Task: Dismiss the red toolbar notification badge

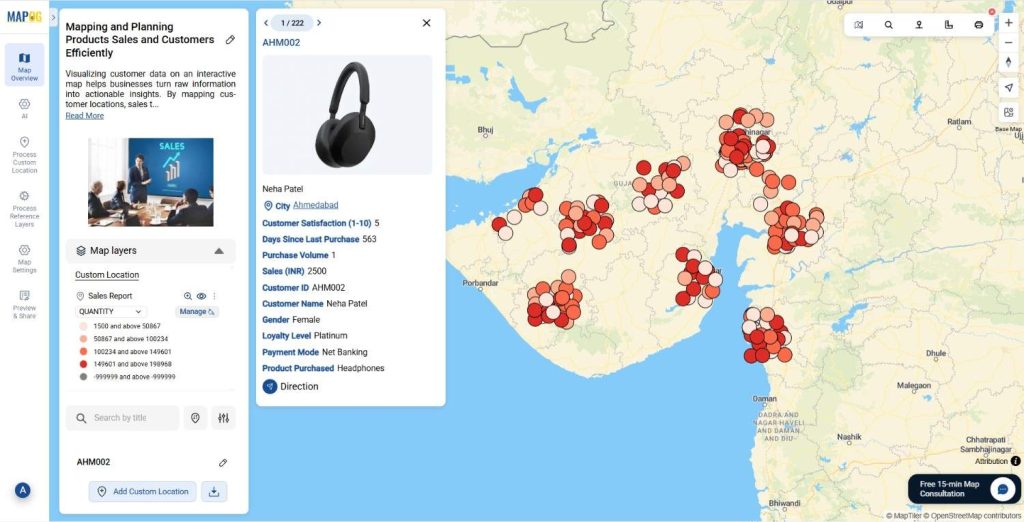Action: tap(992, 12)
